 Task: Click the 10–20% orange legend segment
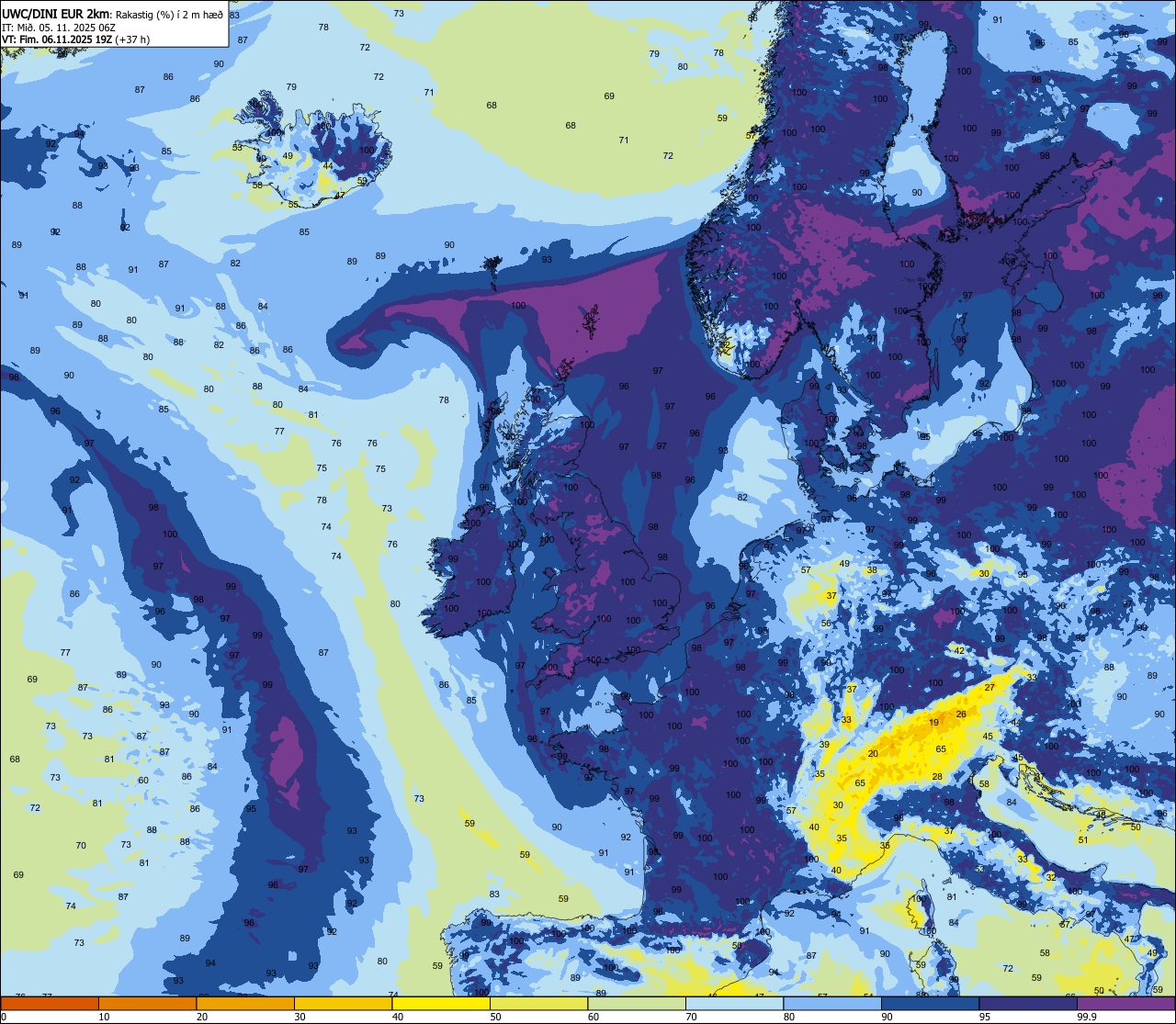click(147, 1003)
